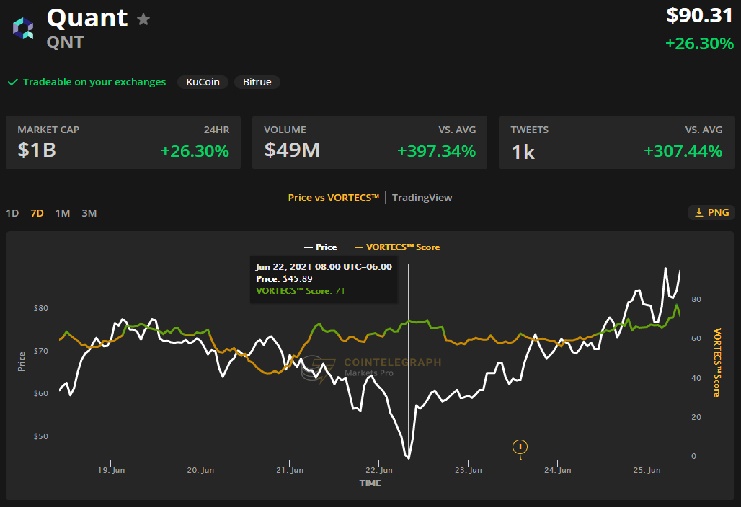Click the Volume stat card
Image resolution: width=741 pixels, height=507 pixels.
370,143
